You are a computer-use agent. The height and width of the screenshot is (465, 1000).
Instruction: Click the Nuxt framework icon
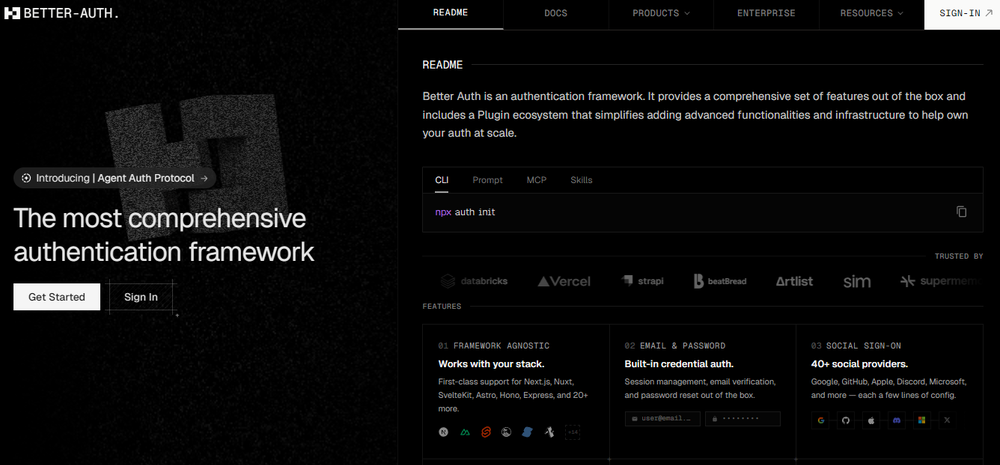(x=465, y=432)
